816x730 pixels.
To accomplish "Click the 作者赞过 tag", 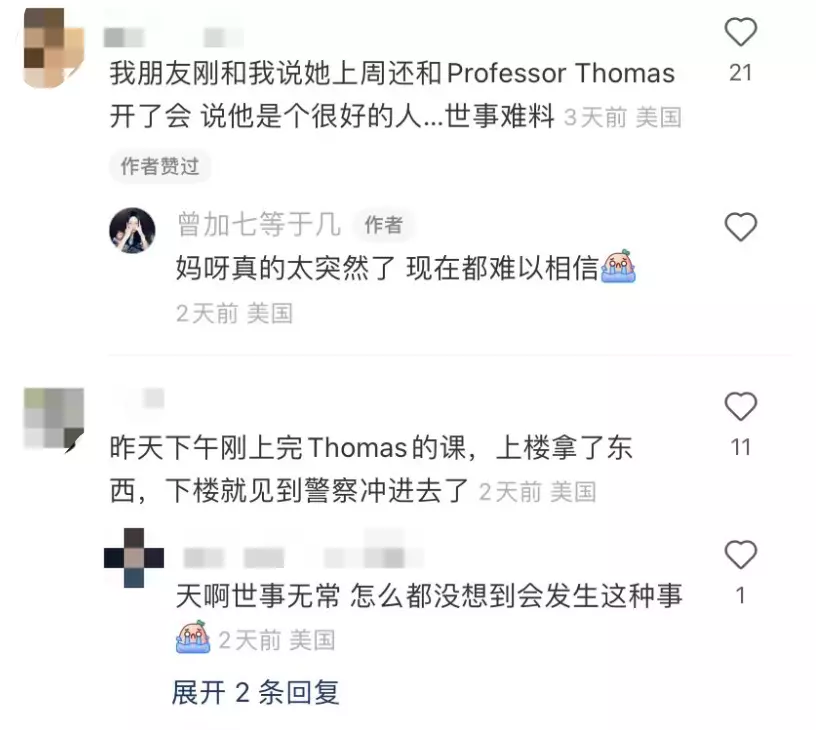I will click(160, 167).
